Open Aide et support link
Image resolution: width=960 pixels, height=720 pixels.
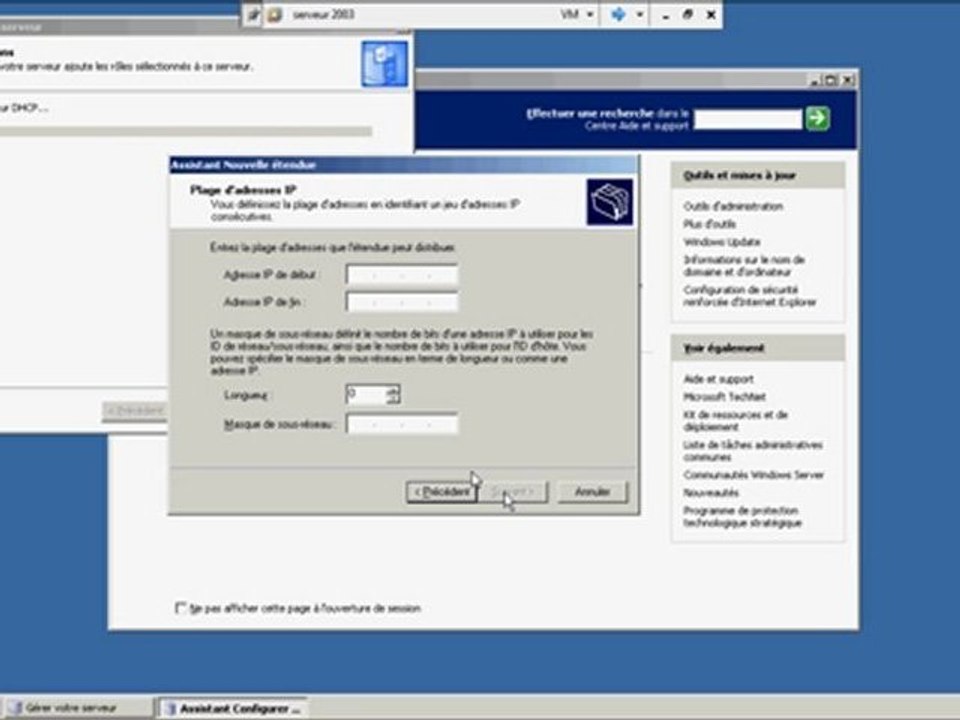pyautogui.click(x=718, y=379)
